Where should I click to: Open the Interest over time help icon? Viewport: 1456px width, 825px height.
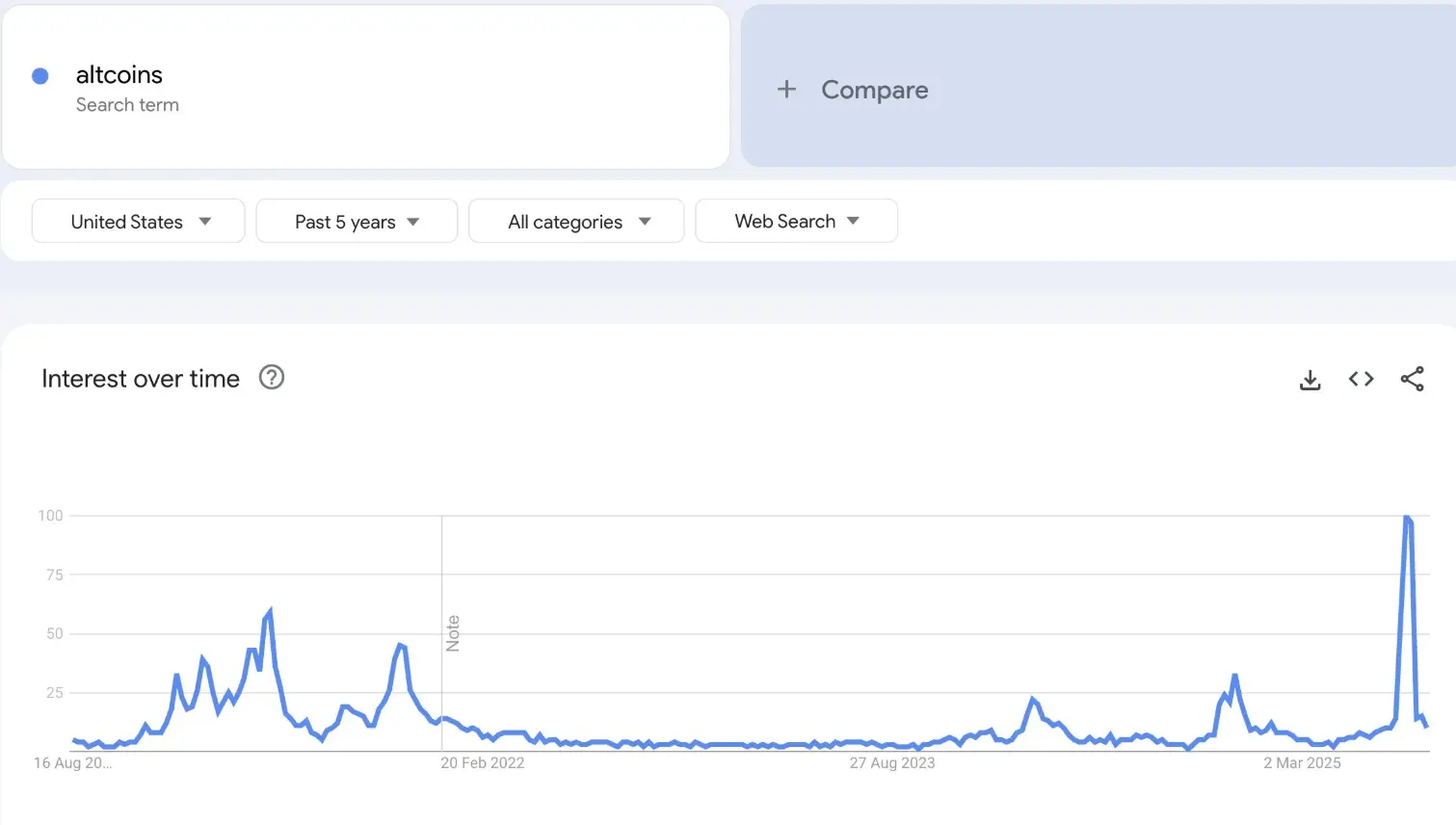pyautogui.click(x=272, y=378)
